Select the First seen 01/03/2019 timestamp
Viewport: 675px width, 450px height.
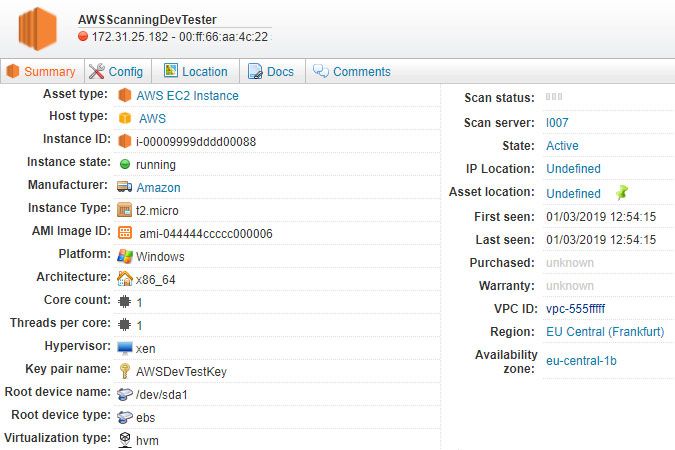tap(601, 217)
